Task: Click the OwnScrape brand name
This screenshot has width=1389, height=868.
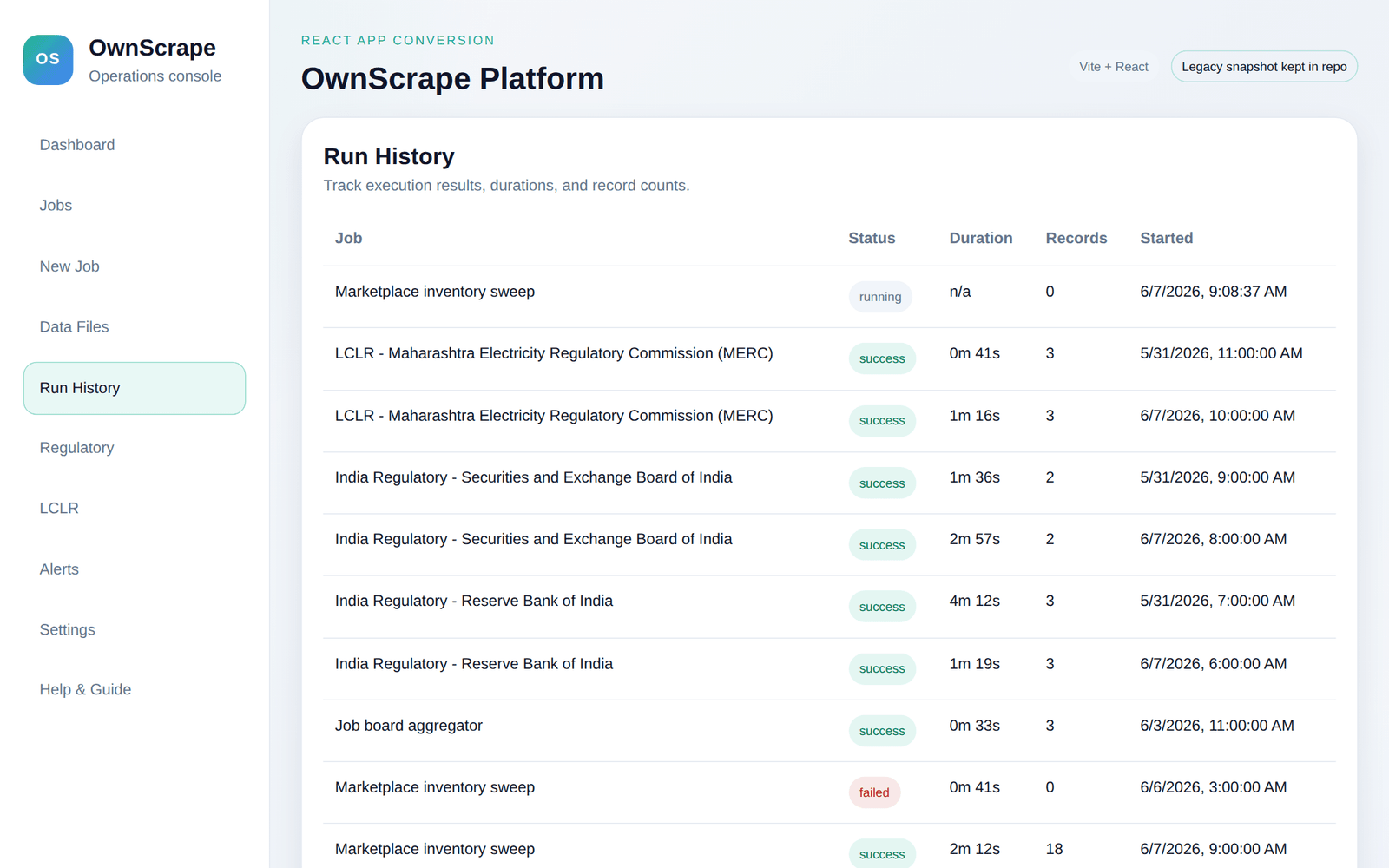Action: (x=152, y=48)
